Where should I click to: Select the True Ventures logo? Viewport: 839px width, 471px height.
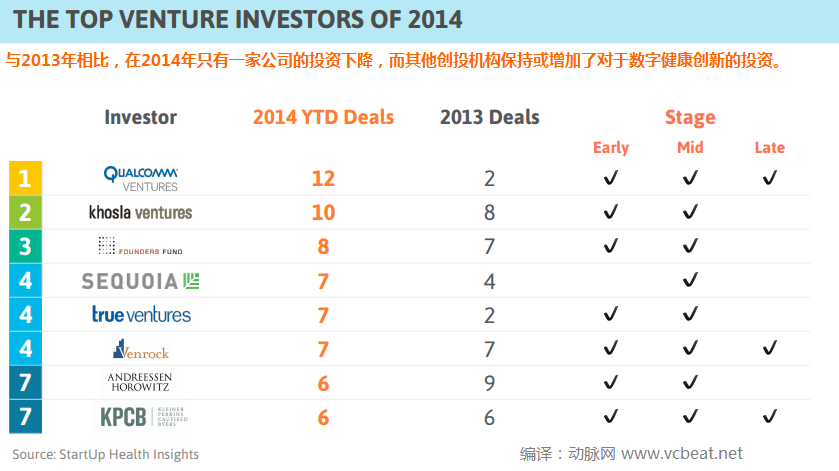pyautogui.click(x=141, y=315)
